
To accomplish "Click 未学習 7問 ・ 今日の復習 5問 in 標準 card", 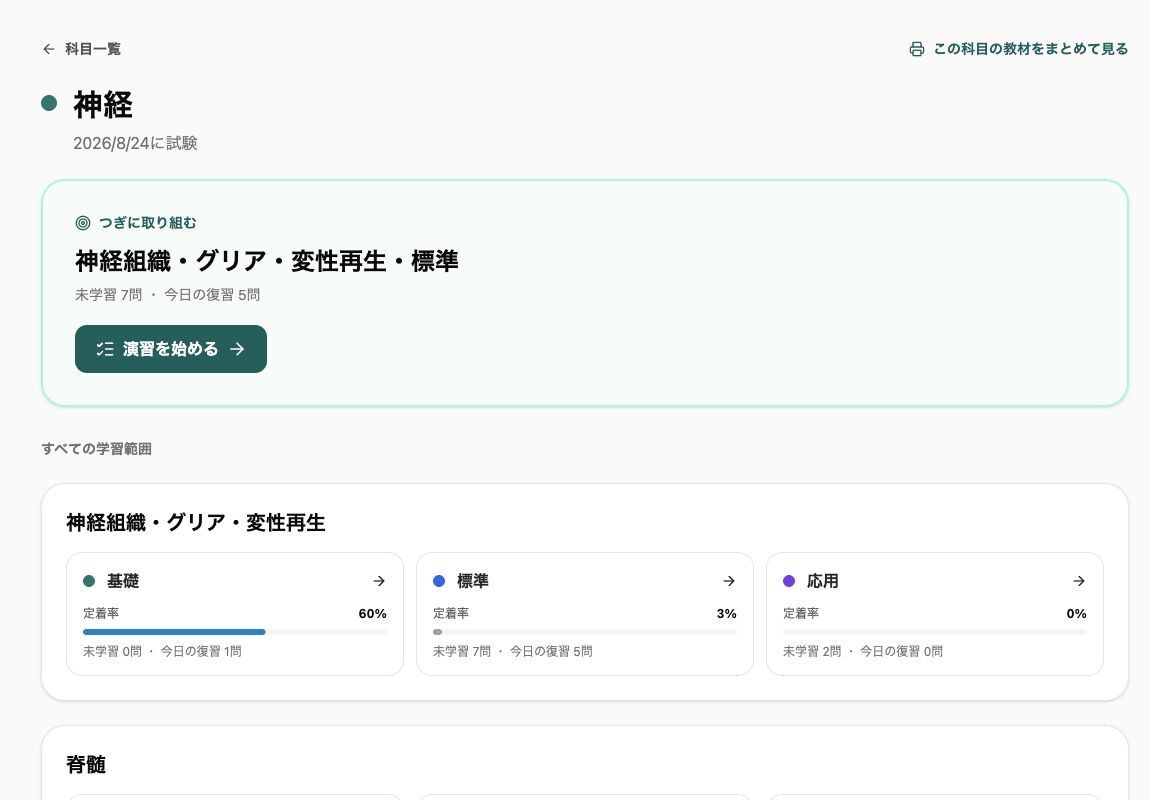I will click(x=513, y=651).
